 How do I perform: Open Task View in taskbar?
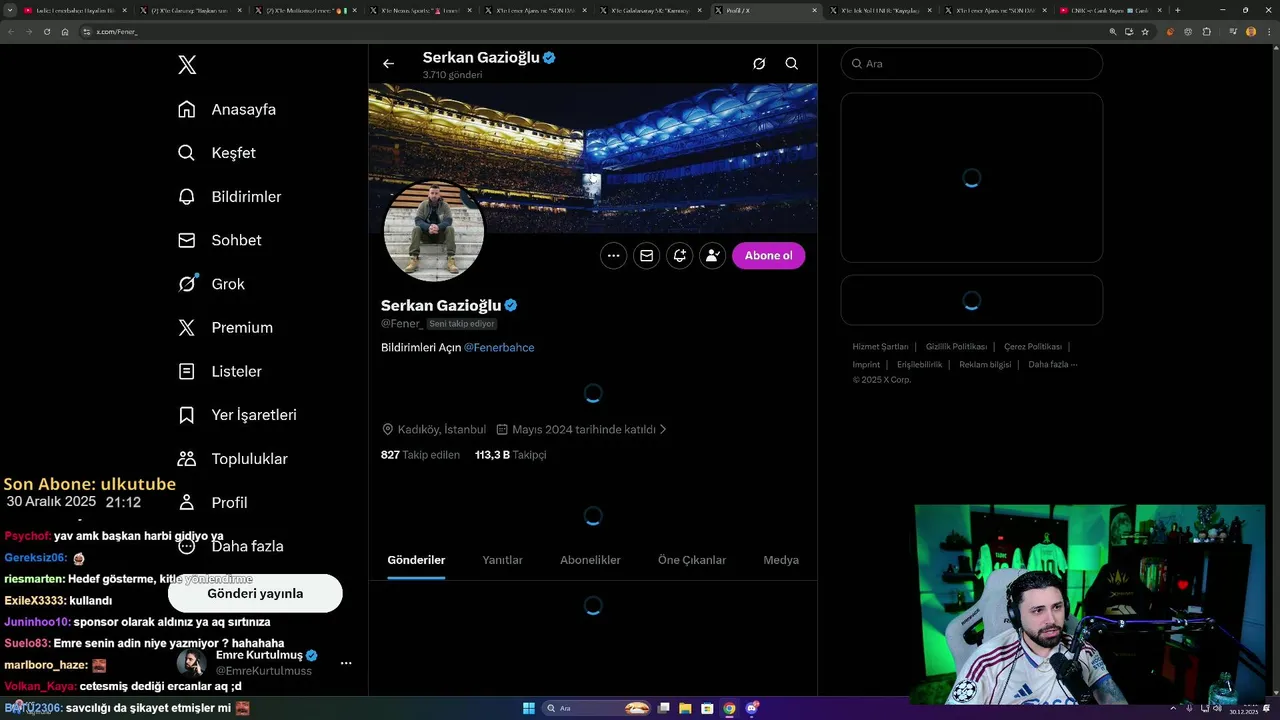[x=663, y=708]
